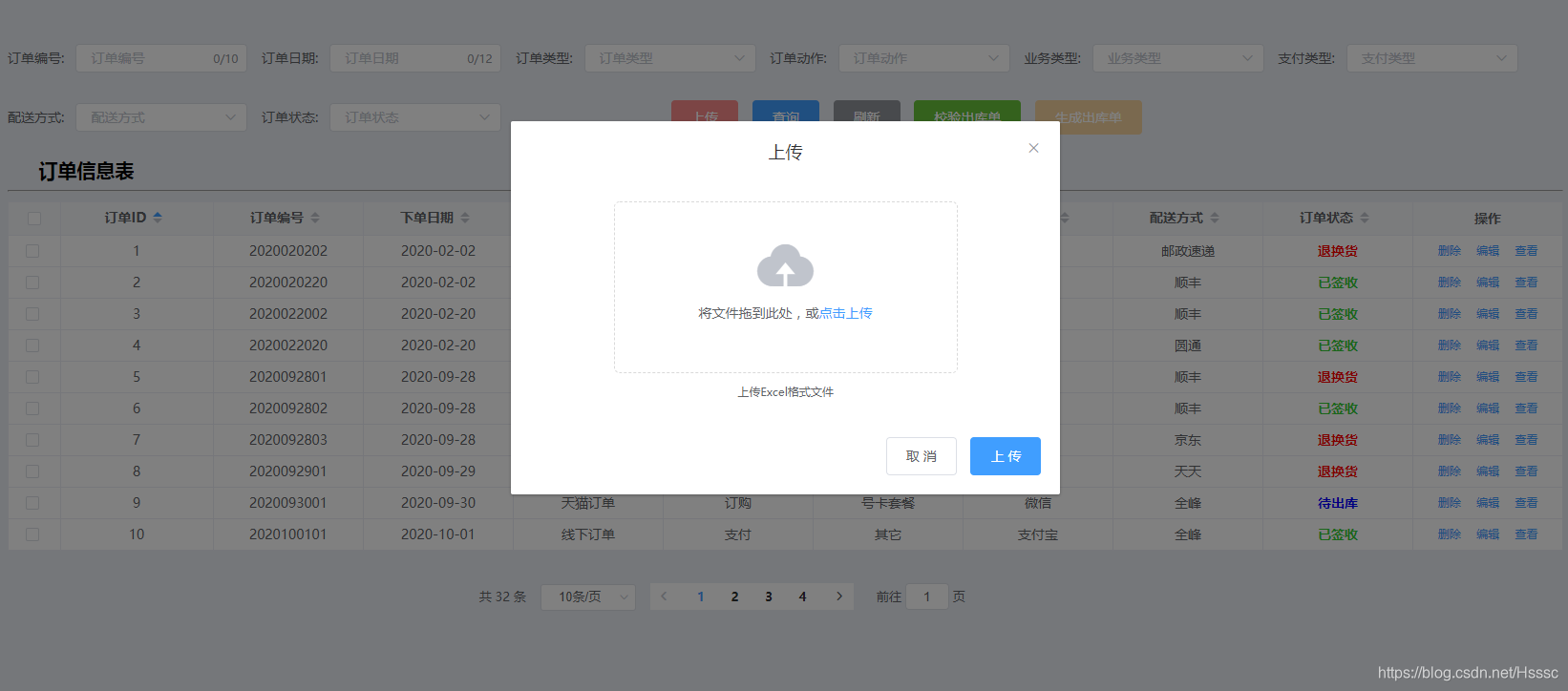Go to previous page arrow
This screenshot has width=1568, height=691.
tap(664, 597)
